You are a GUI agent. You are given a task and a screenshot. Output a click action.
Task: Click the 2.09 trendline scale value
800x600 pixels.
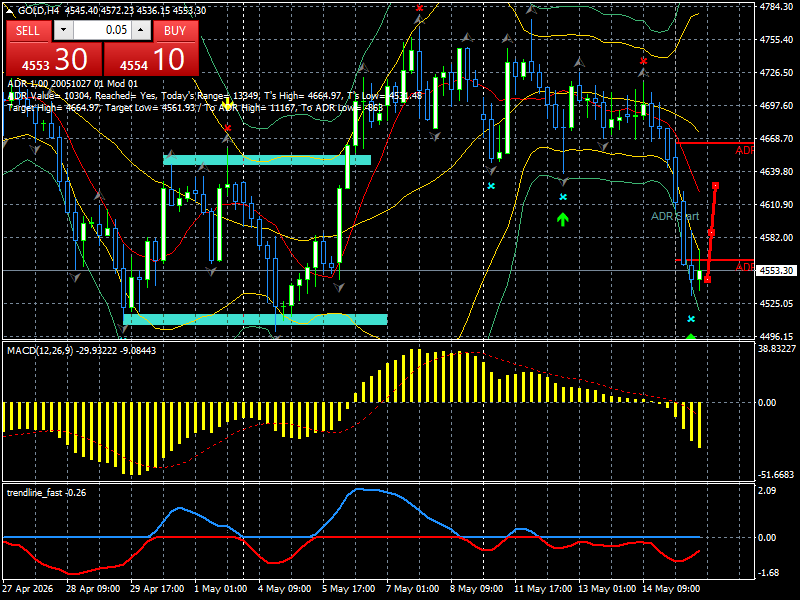click(x=767, y=490)
